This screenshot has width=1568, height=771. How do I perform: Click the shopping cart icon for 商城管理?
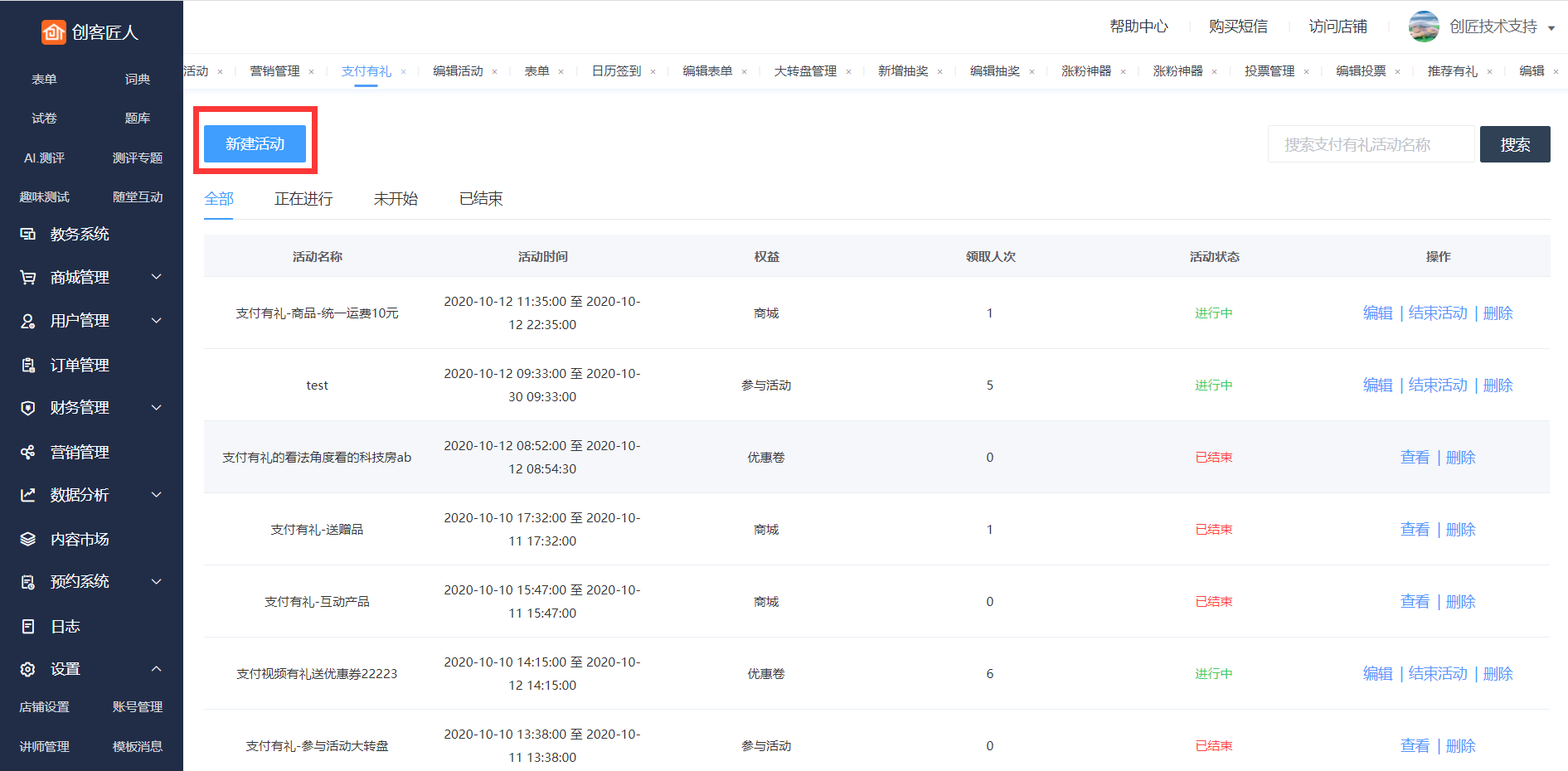click(x=28, y=278)
